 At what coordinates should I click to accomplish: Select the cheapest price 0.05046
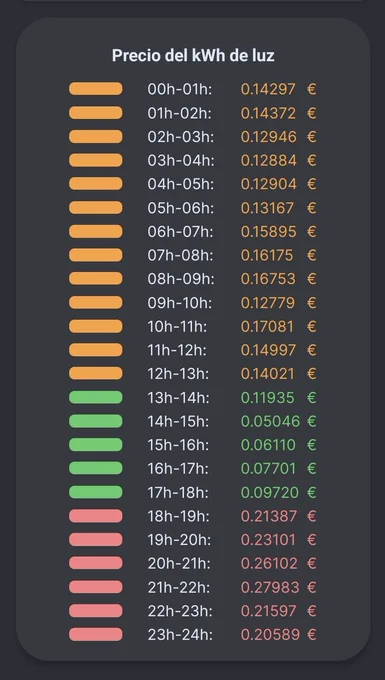click(270, 421)
